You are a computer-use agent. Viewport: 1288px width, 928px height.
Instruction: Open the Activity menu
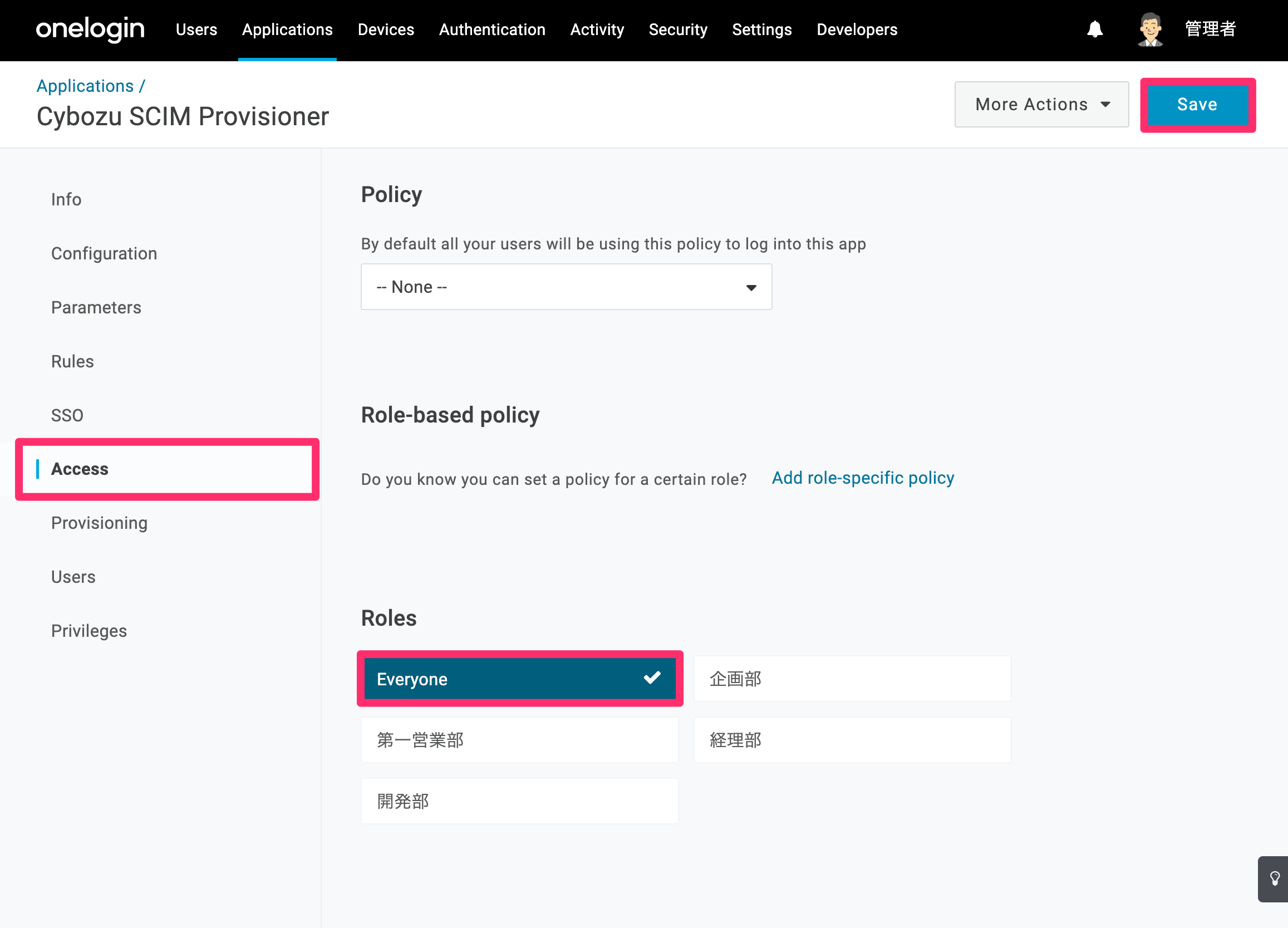point(597,30)
